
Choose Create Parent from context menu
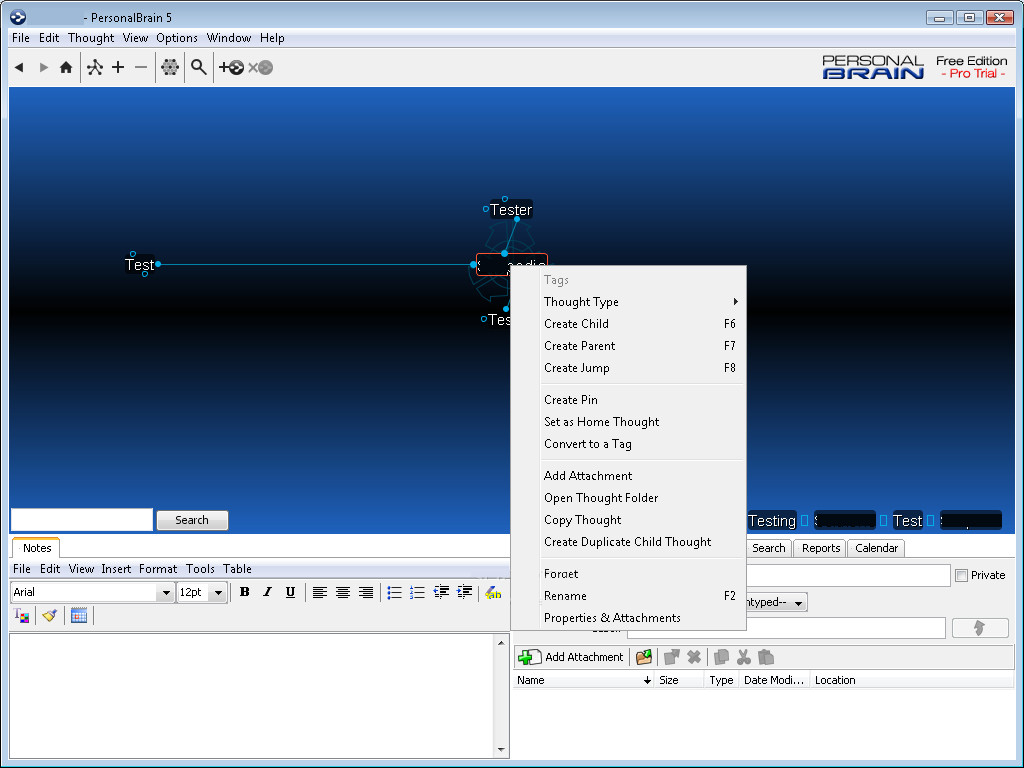coord(643,346)
